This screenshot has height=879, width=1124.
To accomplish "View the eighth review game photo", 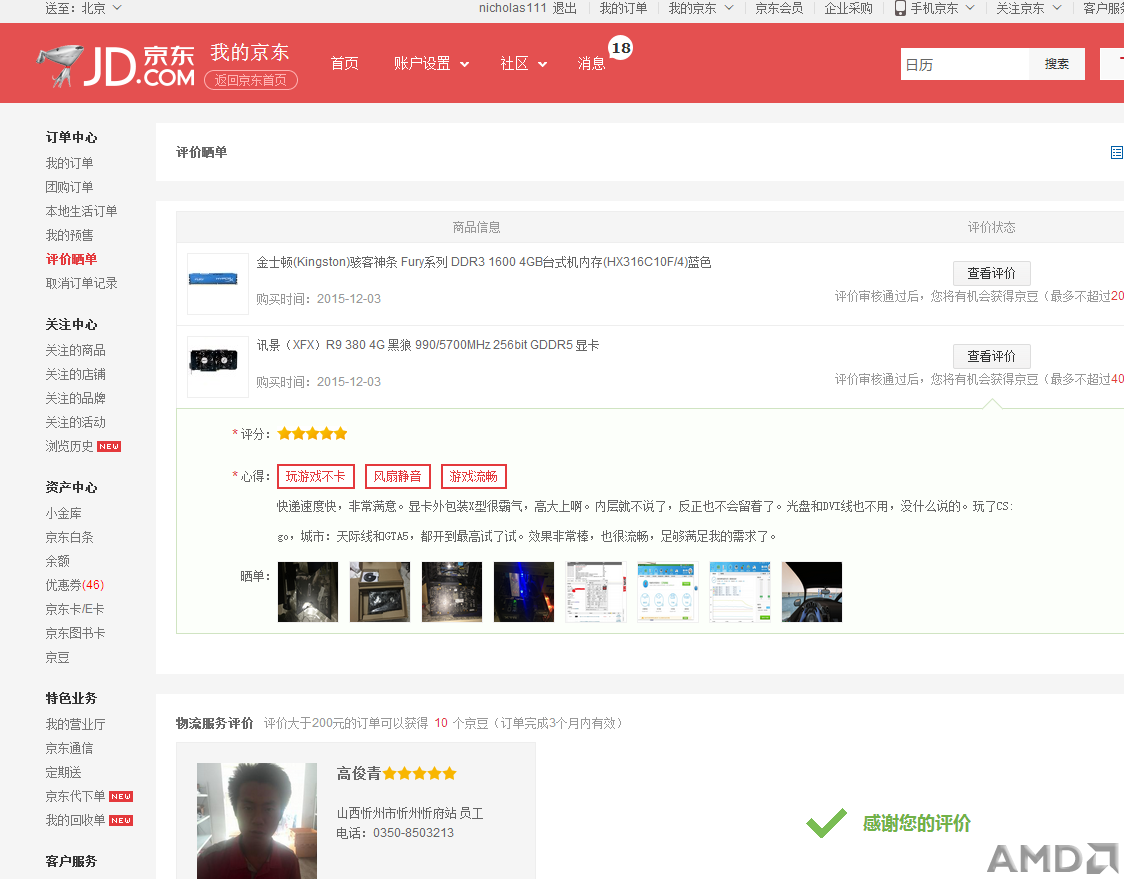I will [812, 592].
